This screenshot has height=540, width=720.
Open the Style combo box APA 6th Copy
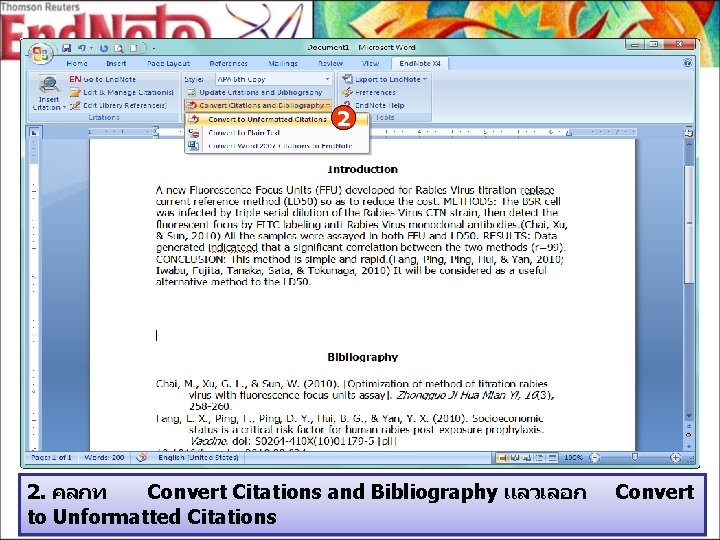273,79
